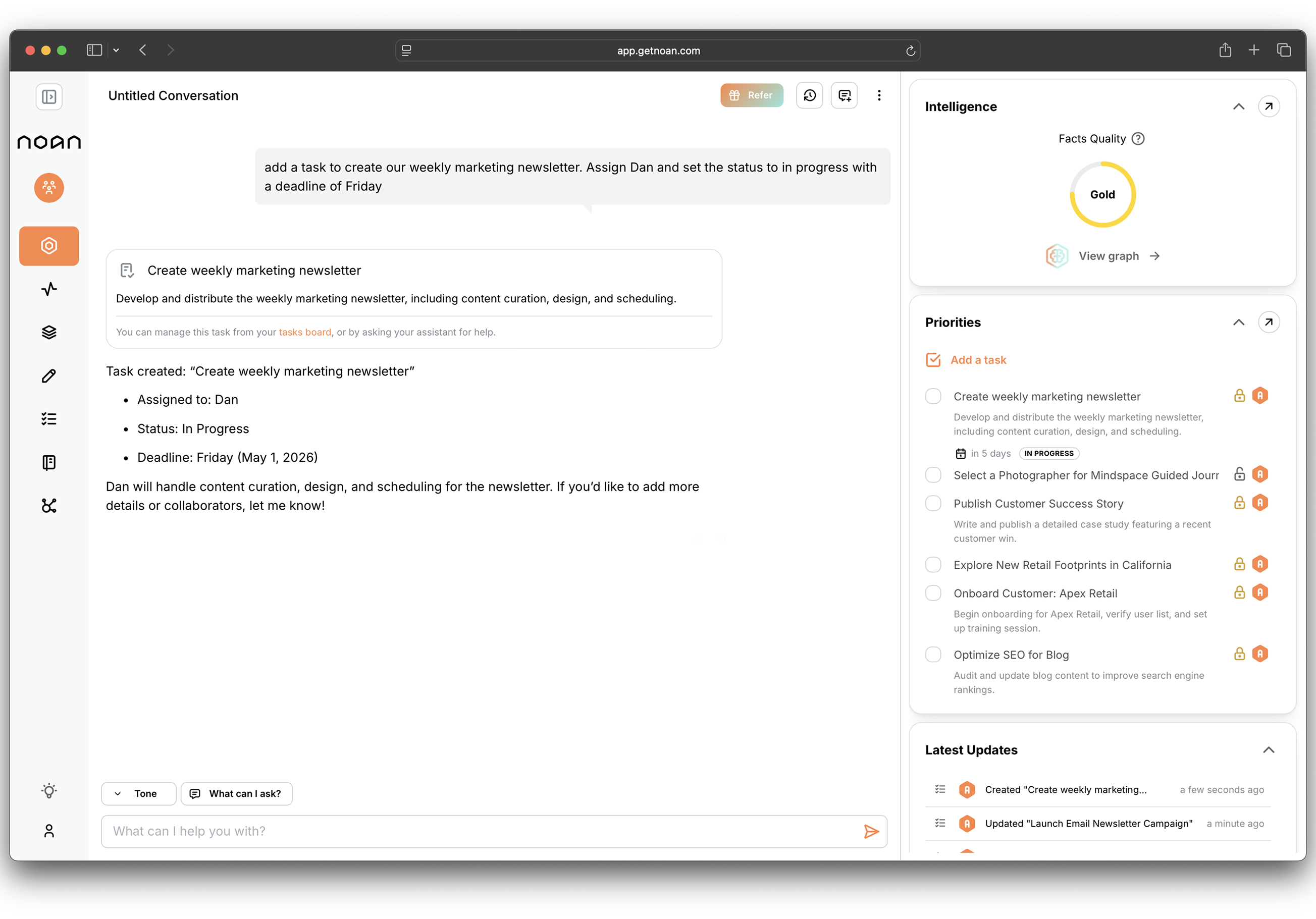The image size is (1316, 919).
Task: Start a new chat conversation
Action: pyautogui.click(x=845, y=95)
